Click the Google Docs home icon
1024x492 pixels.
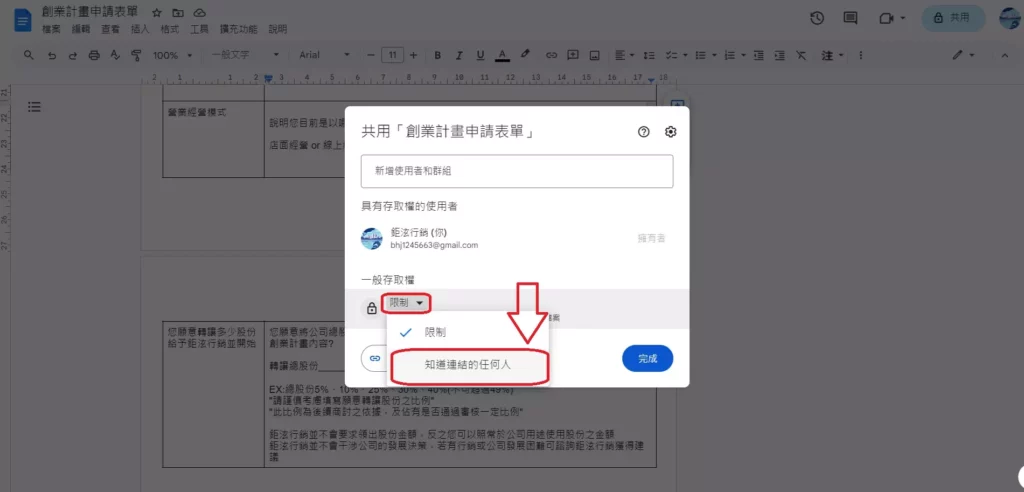[23, 20]
